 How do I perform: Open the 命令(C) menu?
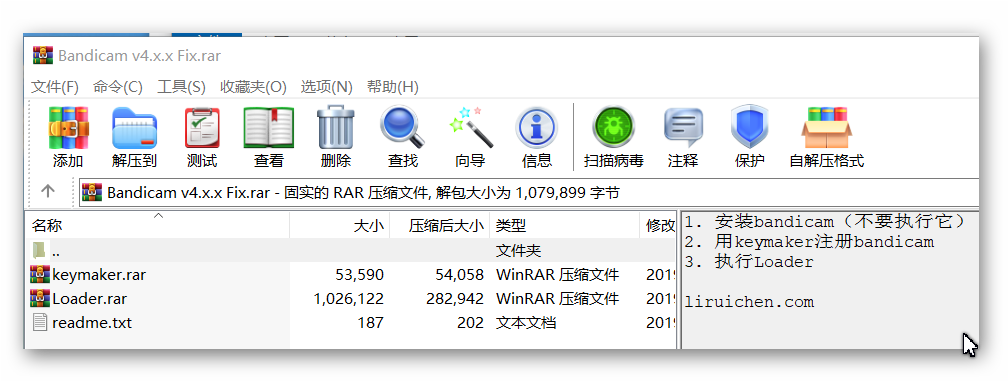tap(118, 87)
